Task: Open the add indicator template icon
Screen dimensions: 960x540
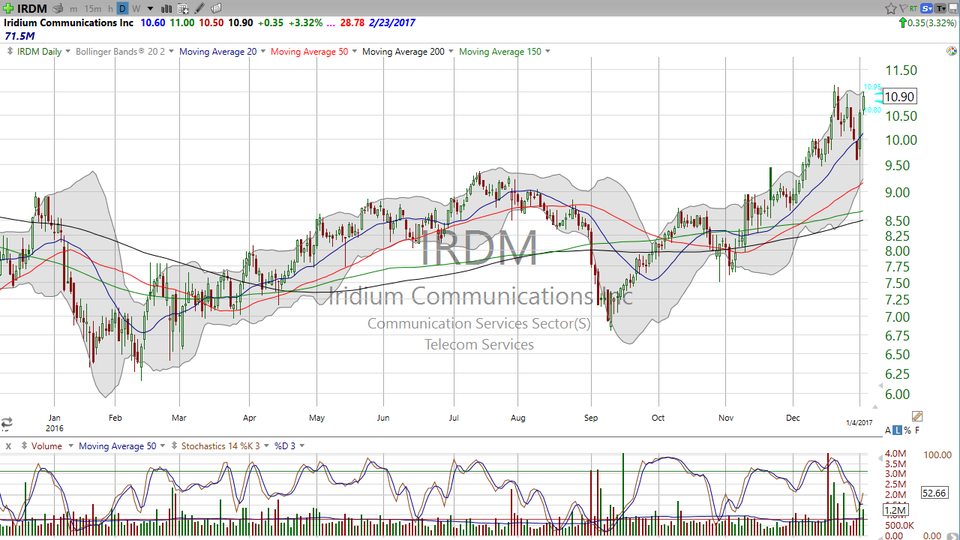Action: coord(183,9)
